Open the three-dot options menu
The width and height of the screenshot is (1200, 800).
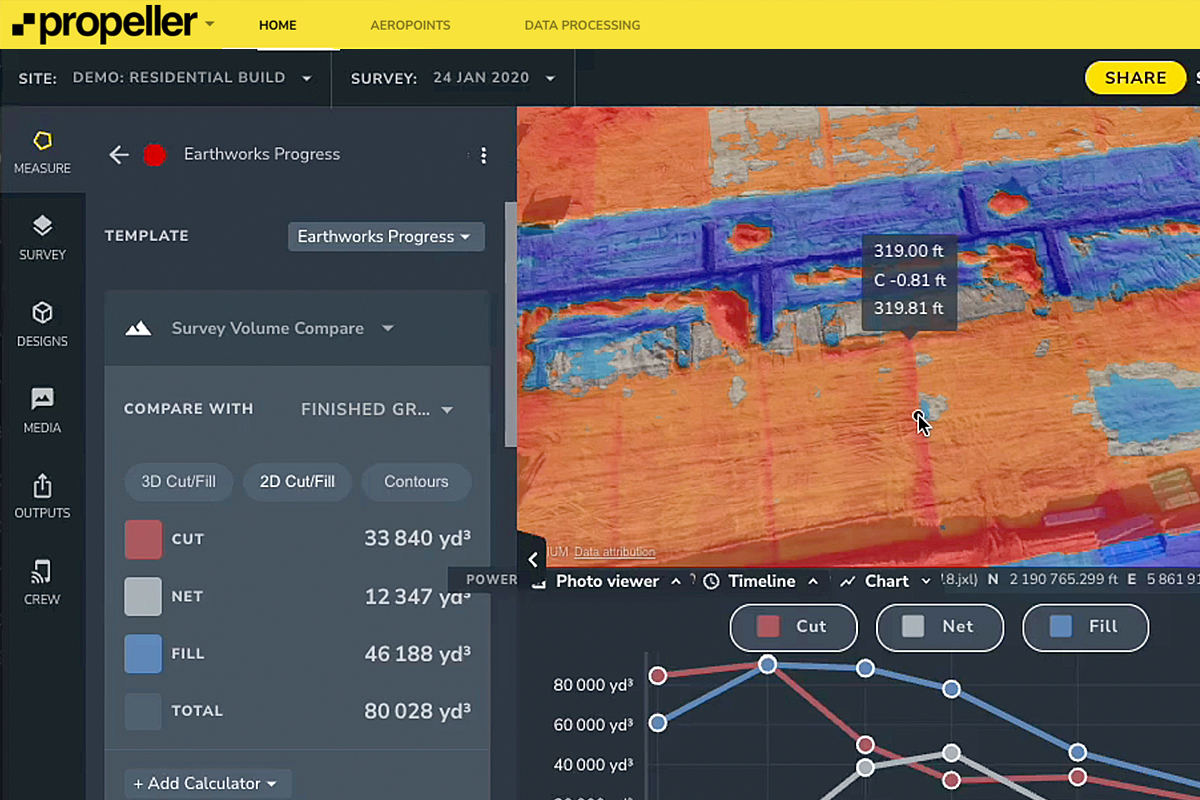click(x=484, y=155)
